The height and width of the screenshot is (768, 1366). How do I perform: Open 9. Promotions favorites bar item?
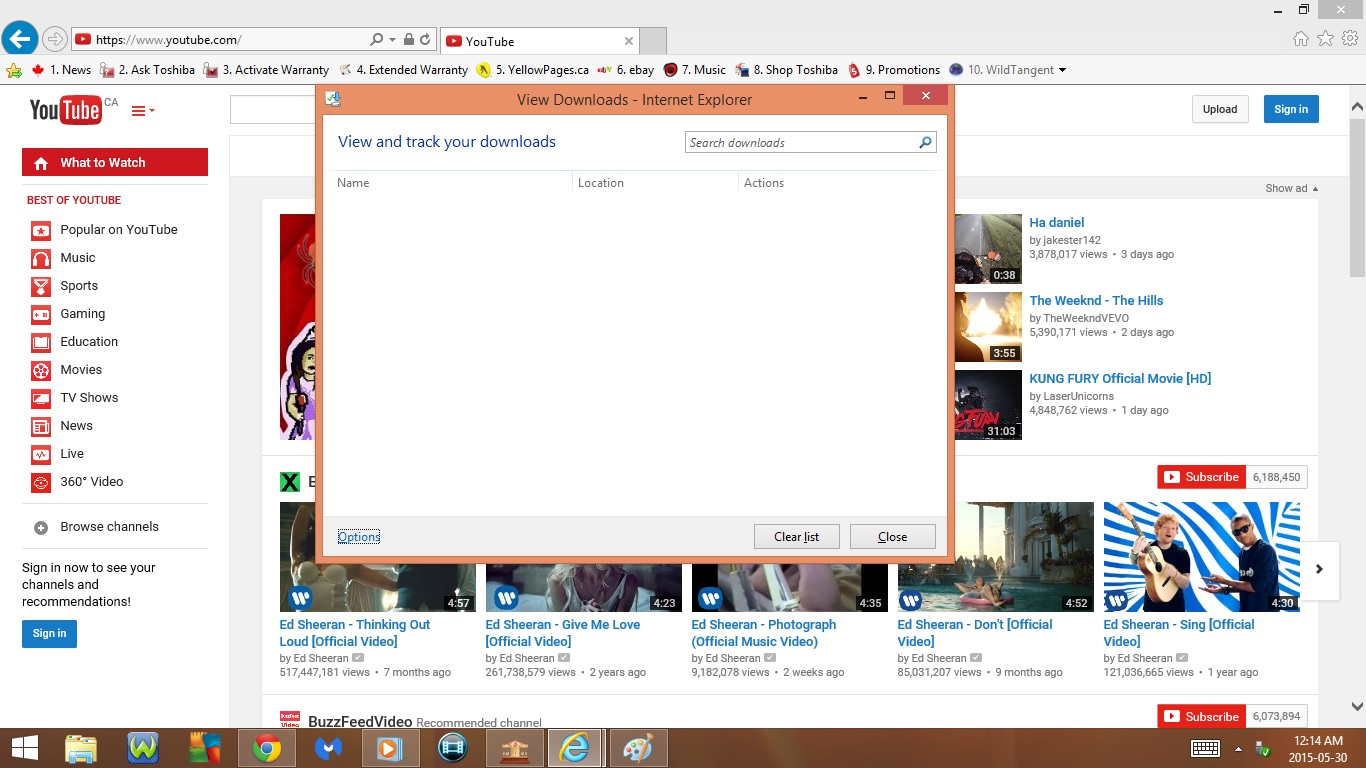tap(894, 70)
